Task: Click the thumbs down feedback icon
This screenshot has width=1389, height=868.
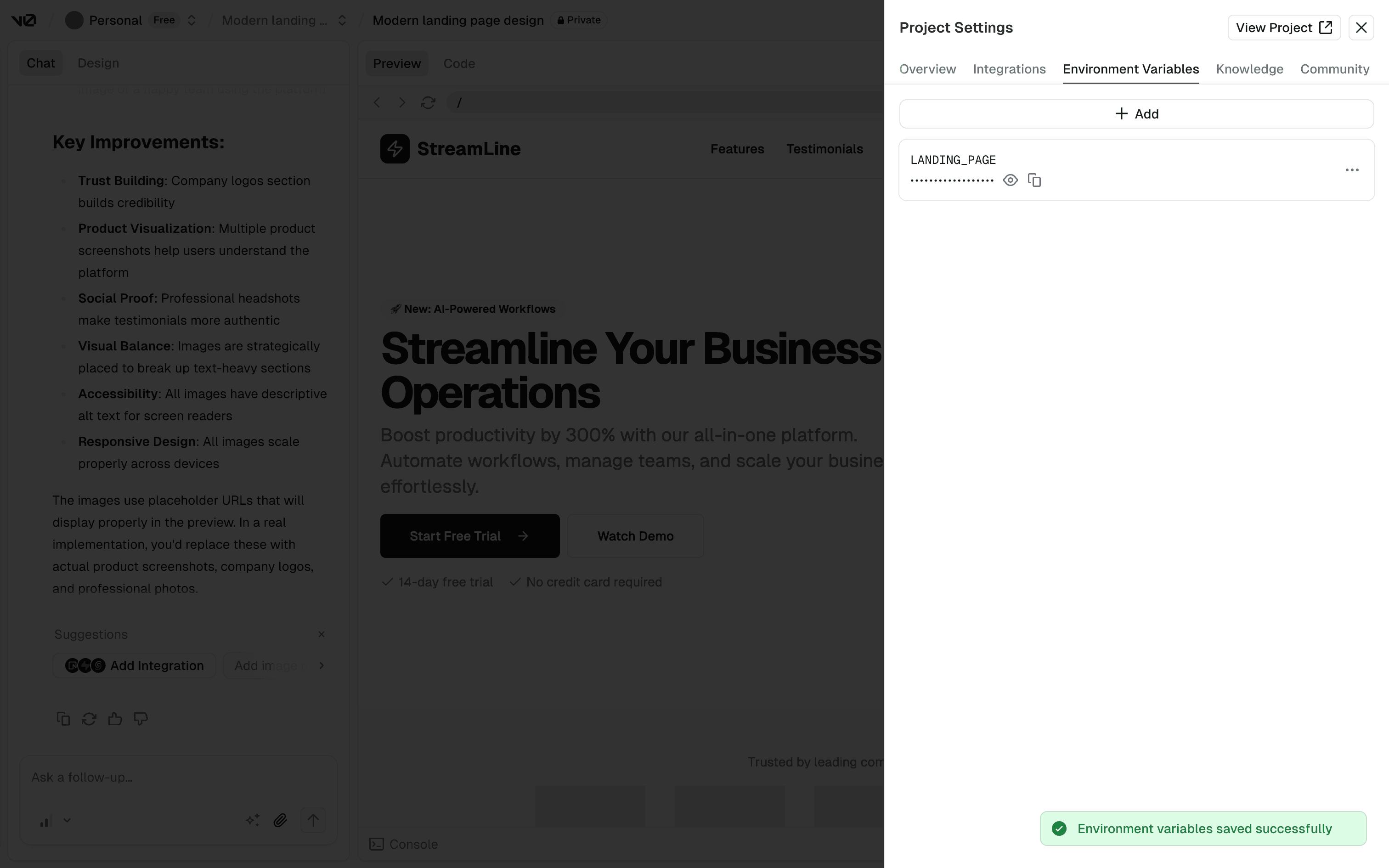Action: tap(141, 719)
